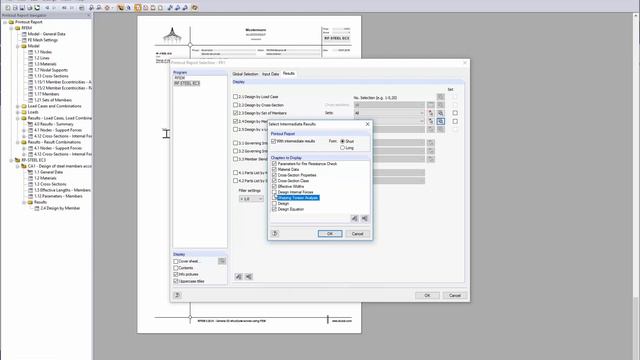Screen dimensions: 640x360
Task: Collapse CA1 Design of steel members node
Action: (18, 166)
